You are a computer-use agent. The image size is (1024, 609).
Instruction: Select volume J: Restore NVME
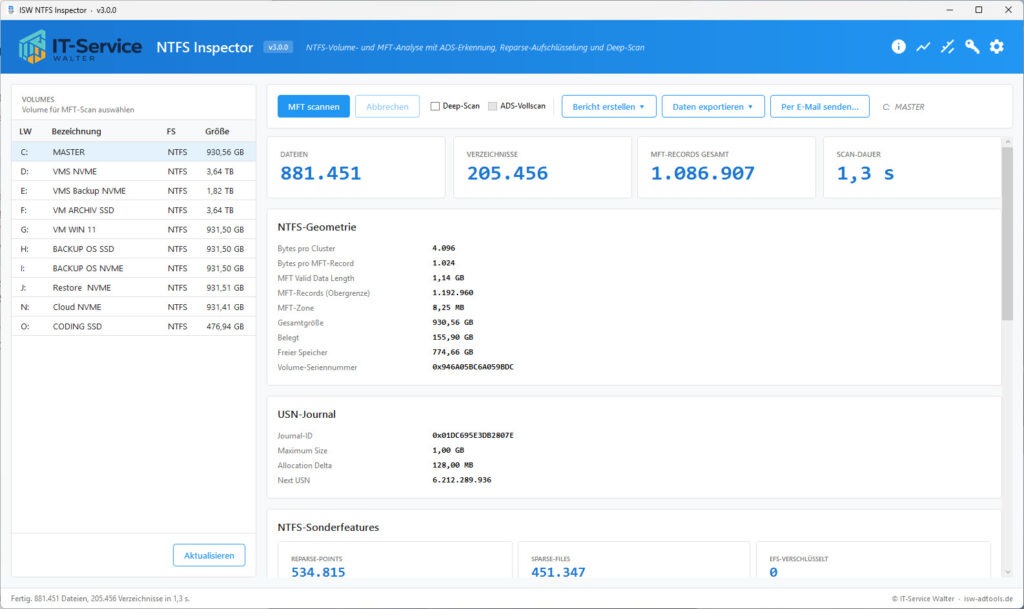[133, 288]
